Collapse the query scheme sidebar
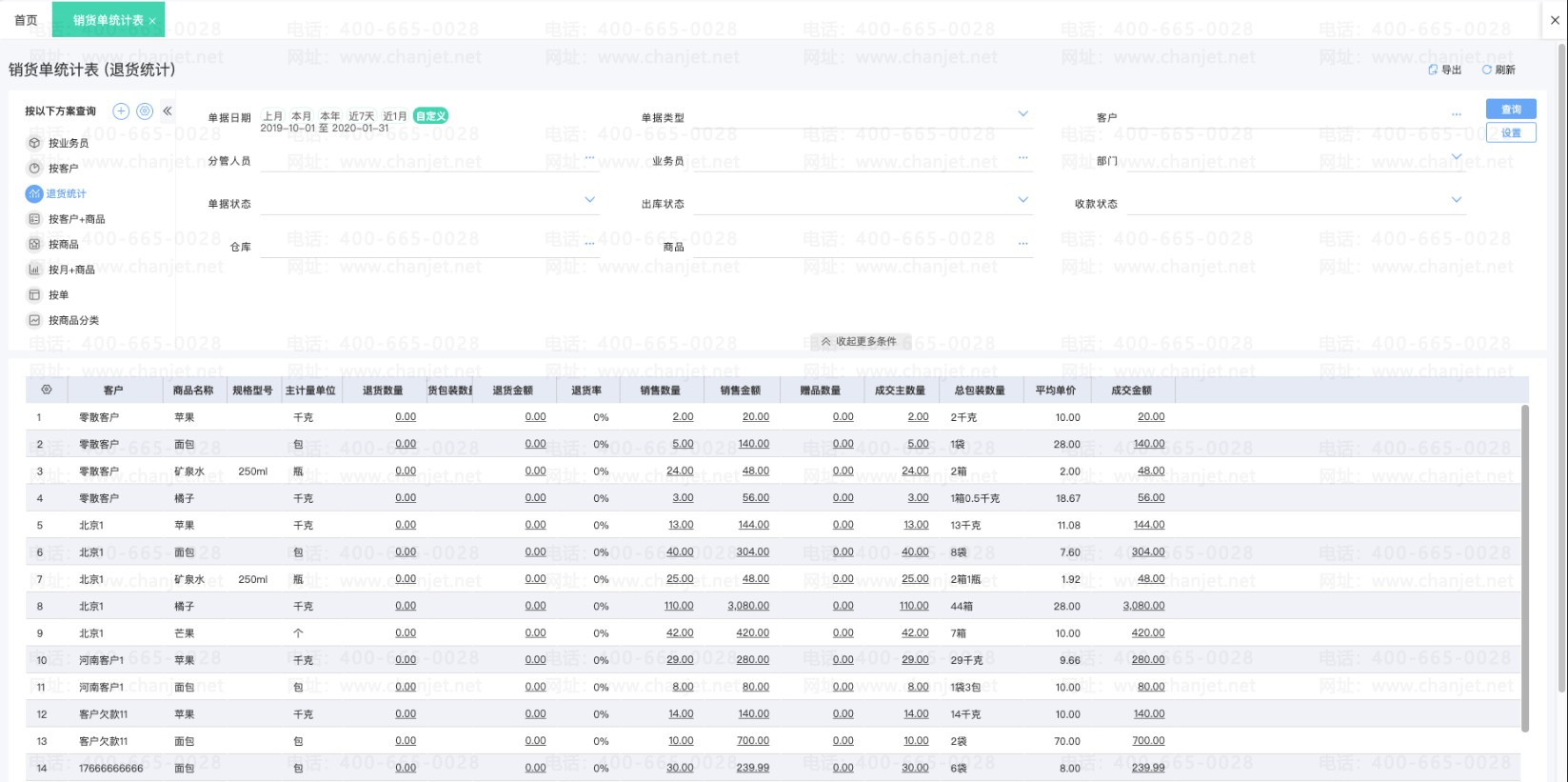1568x782 pixels. coord(168,111)
